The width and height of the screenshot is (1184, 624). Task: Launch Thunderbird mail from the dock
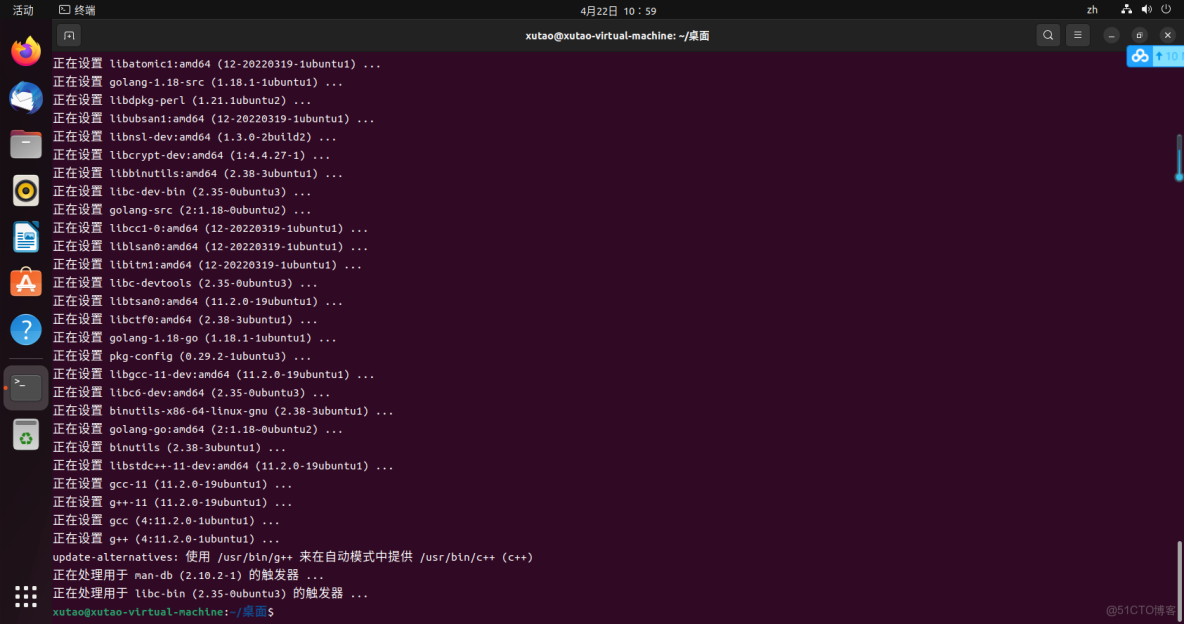pos(26,98)
